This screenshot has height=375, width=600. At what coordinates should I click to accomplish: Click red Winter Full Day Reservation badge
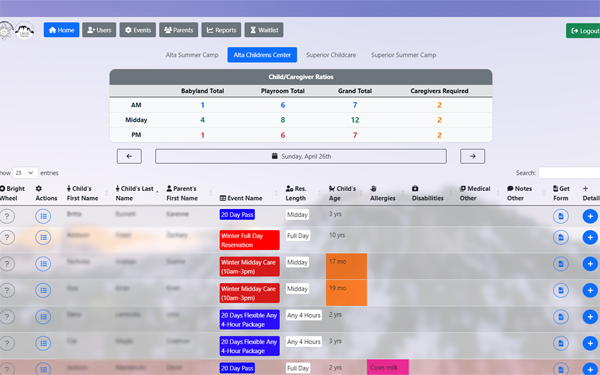tap(249, 240)
